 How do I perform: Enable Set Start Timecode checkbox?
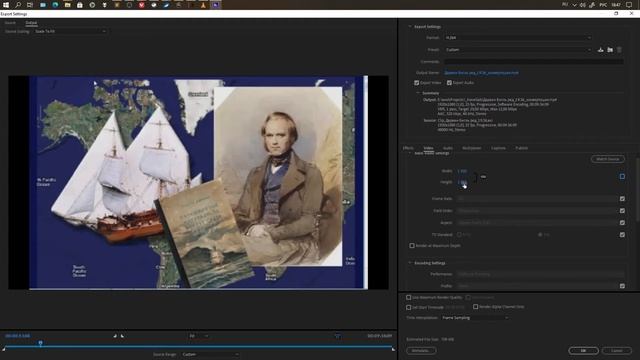(x=409, y=307)
